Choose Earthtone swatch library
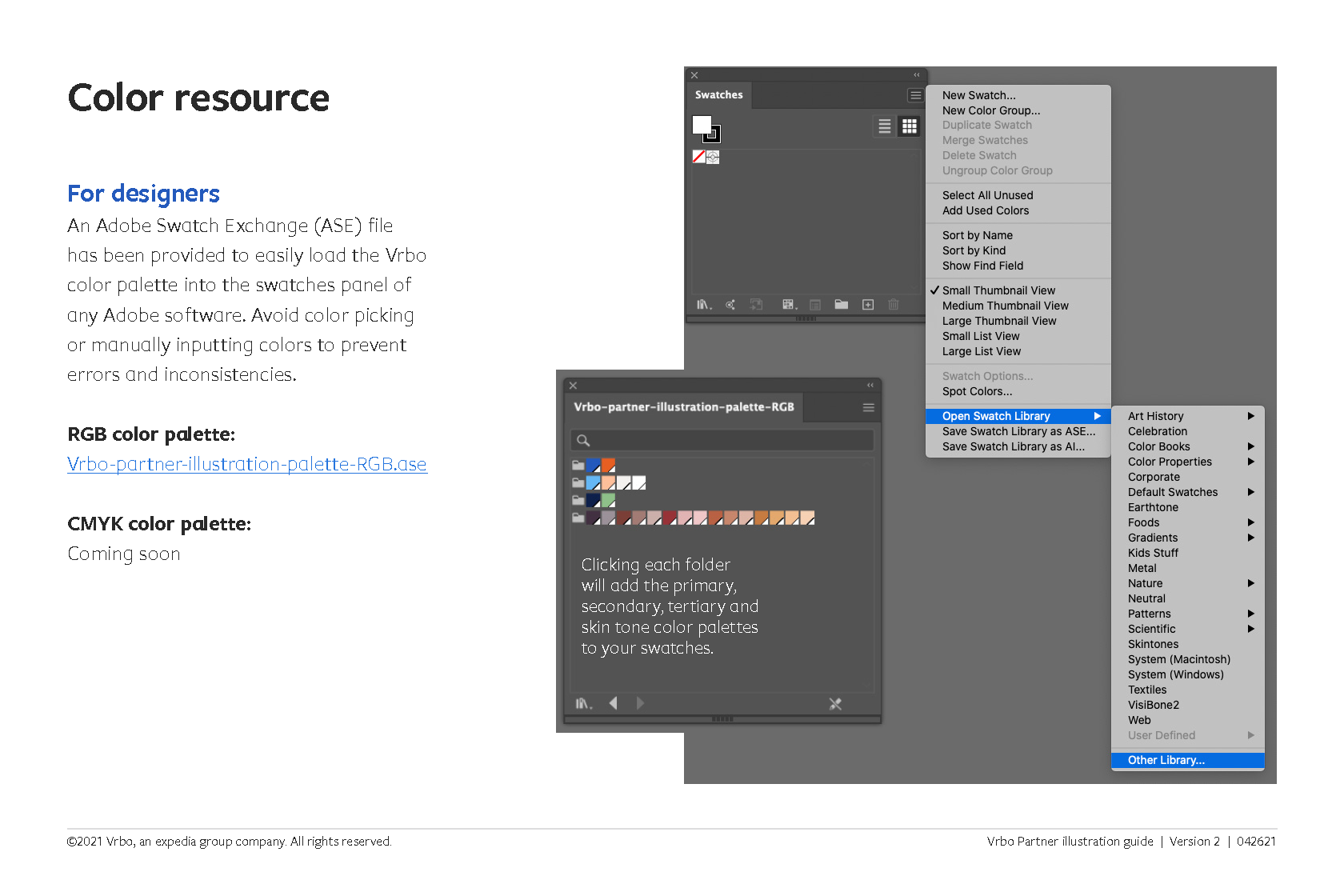1344x896 pixels. [1188, 507]
